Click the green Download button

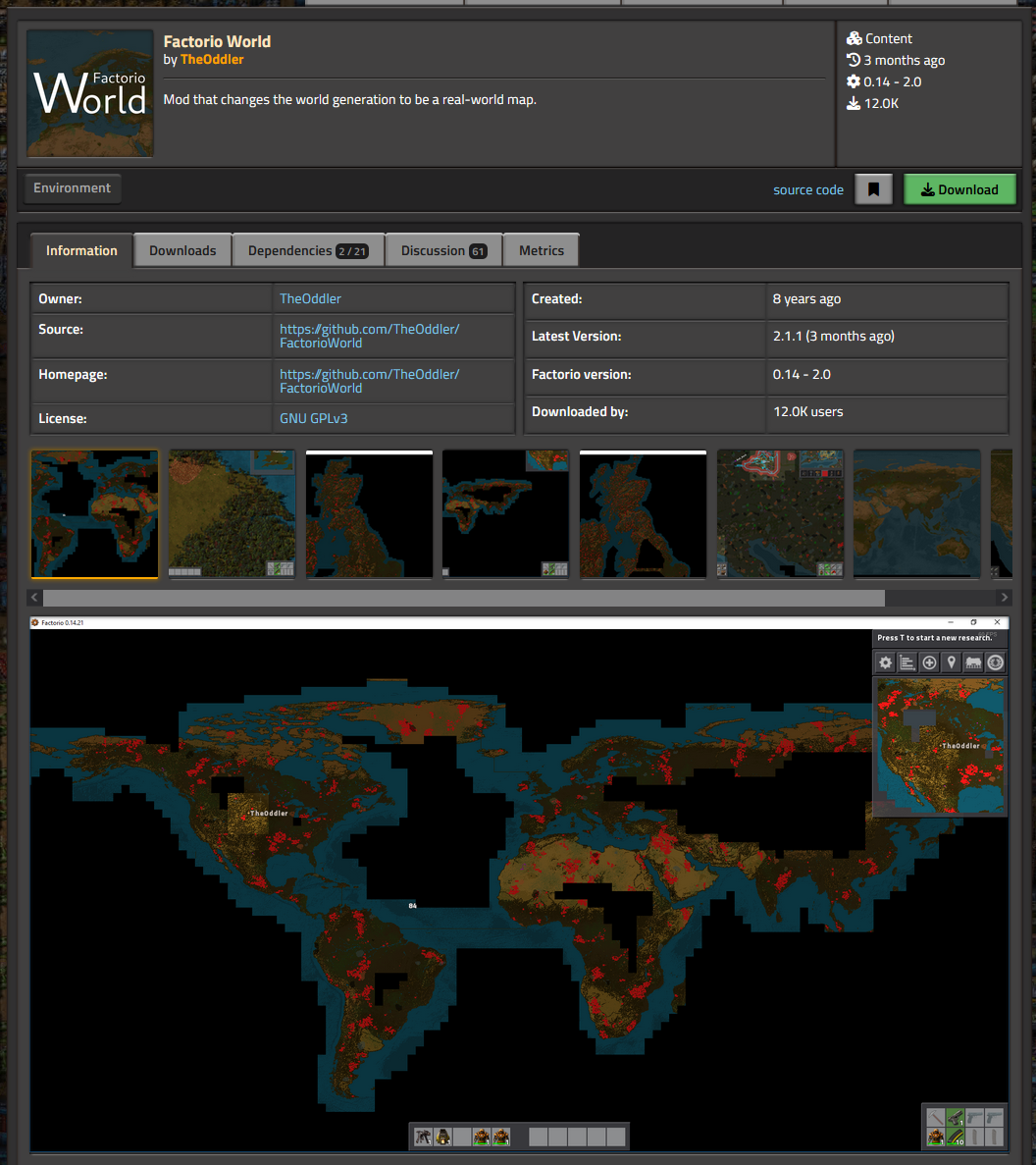click(x=959, y=189)
